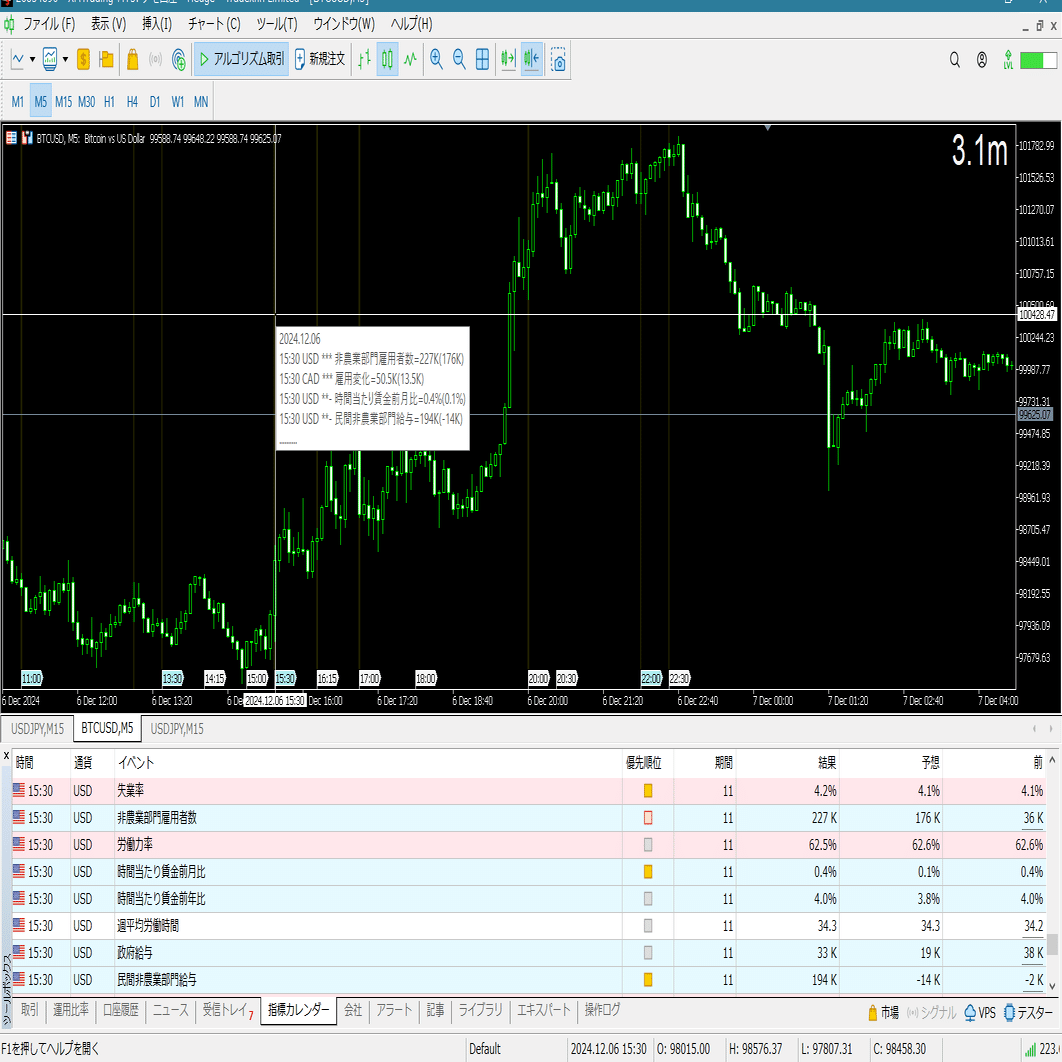Open the gold dollar Market Watch icon
Image resolution: width=1062 pixels, height=1062 pixels.
[x=83, y=60]
